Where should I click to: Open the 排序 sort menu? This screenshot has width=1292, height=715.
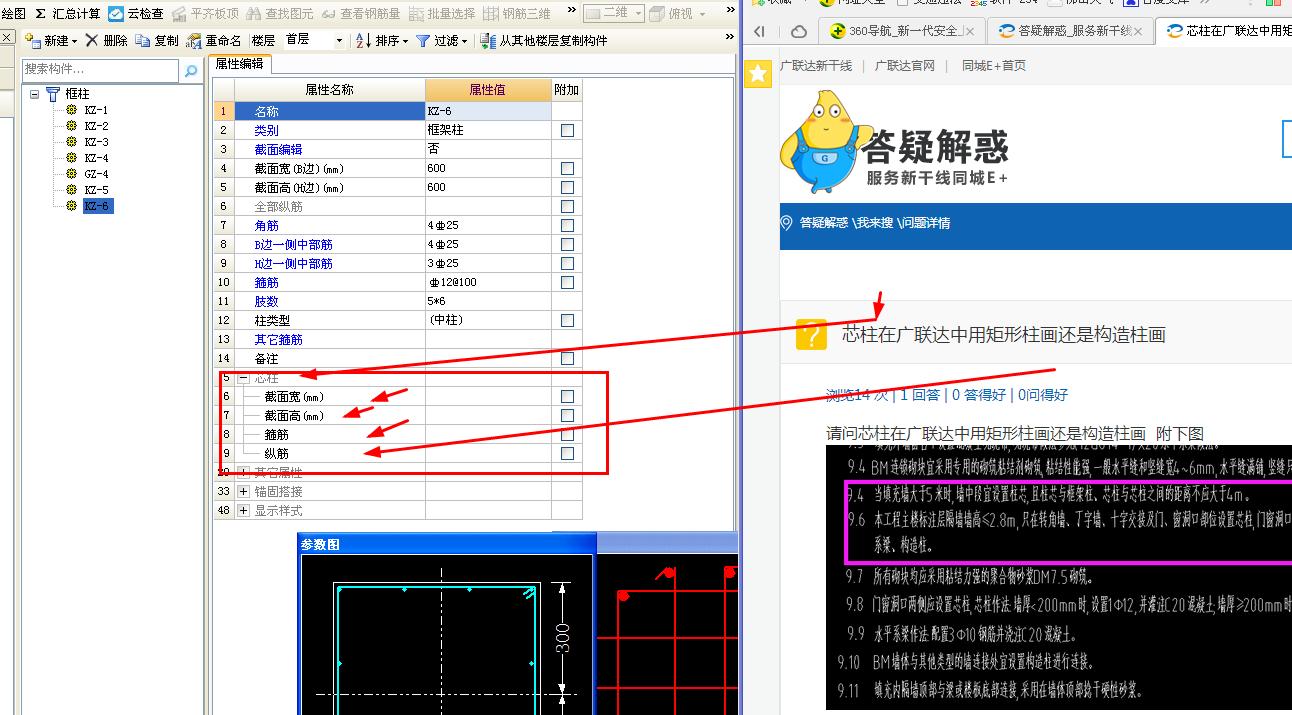pos(381,40)
